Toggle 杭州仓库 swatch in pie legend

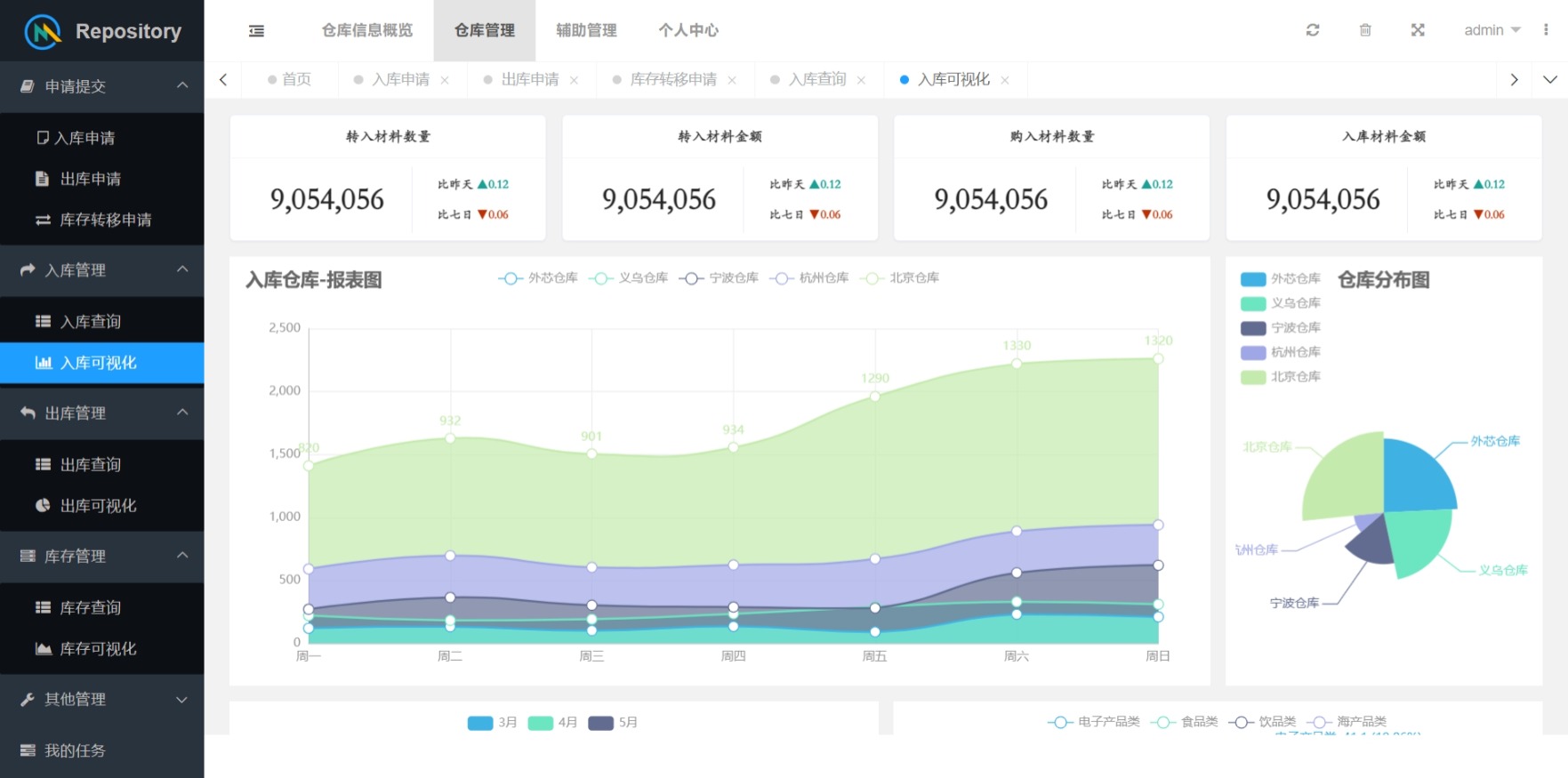click(x=1253, y=353)
